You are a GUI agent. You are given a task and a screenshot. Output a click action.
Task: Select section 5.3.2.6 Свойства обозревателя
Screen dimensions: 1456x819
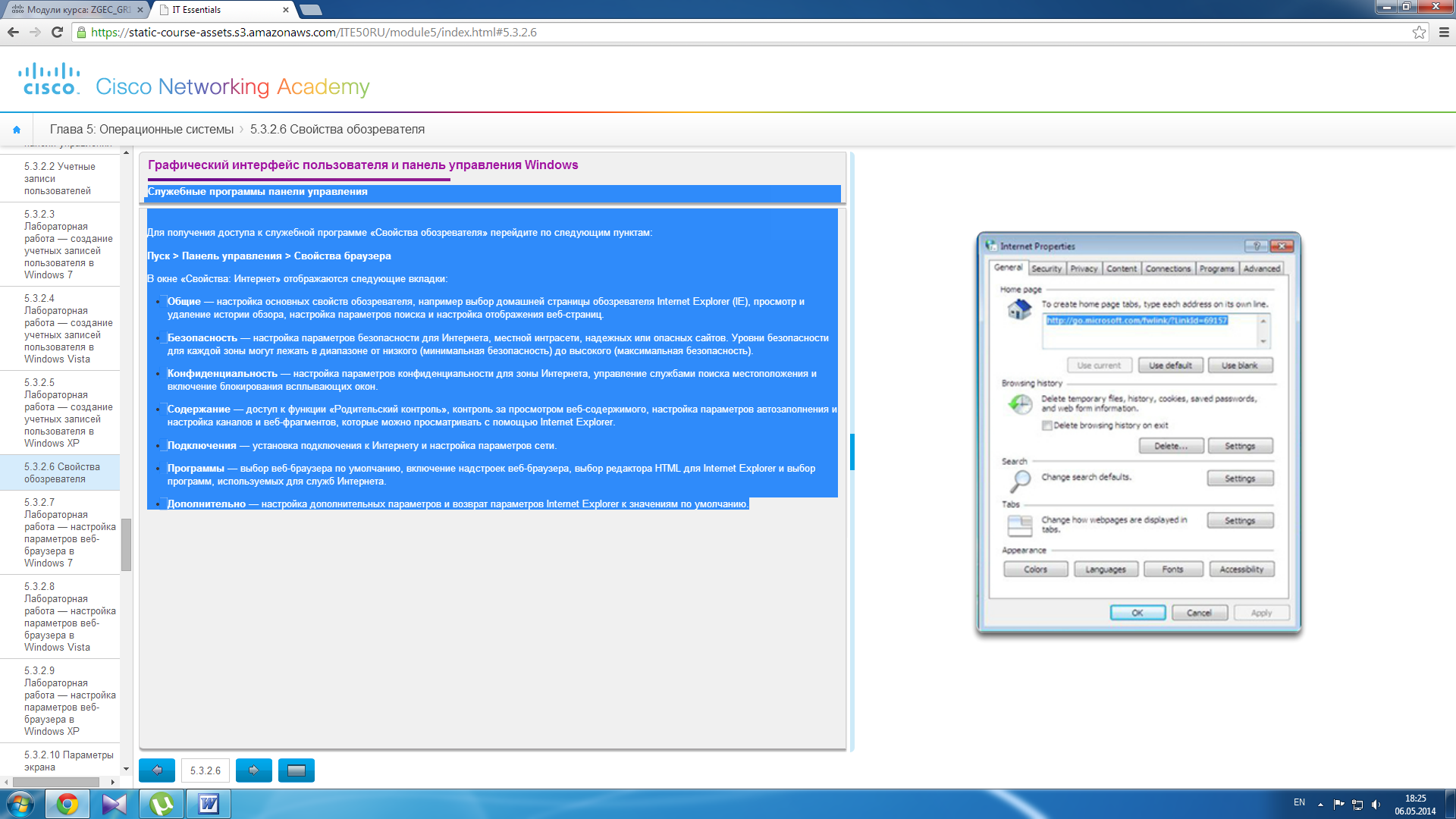(x=61, y=472)
